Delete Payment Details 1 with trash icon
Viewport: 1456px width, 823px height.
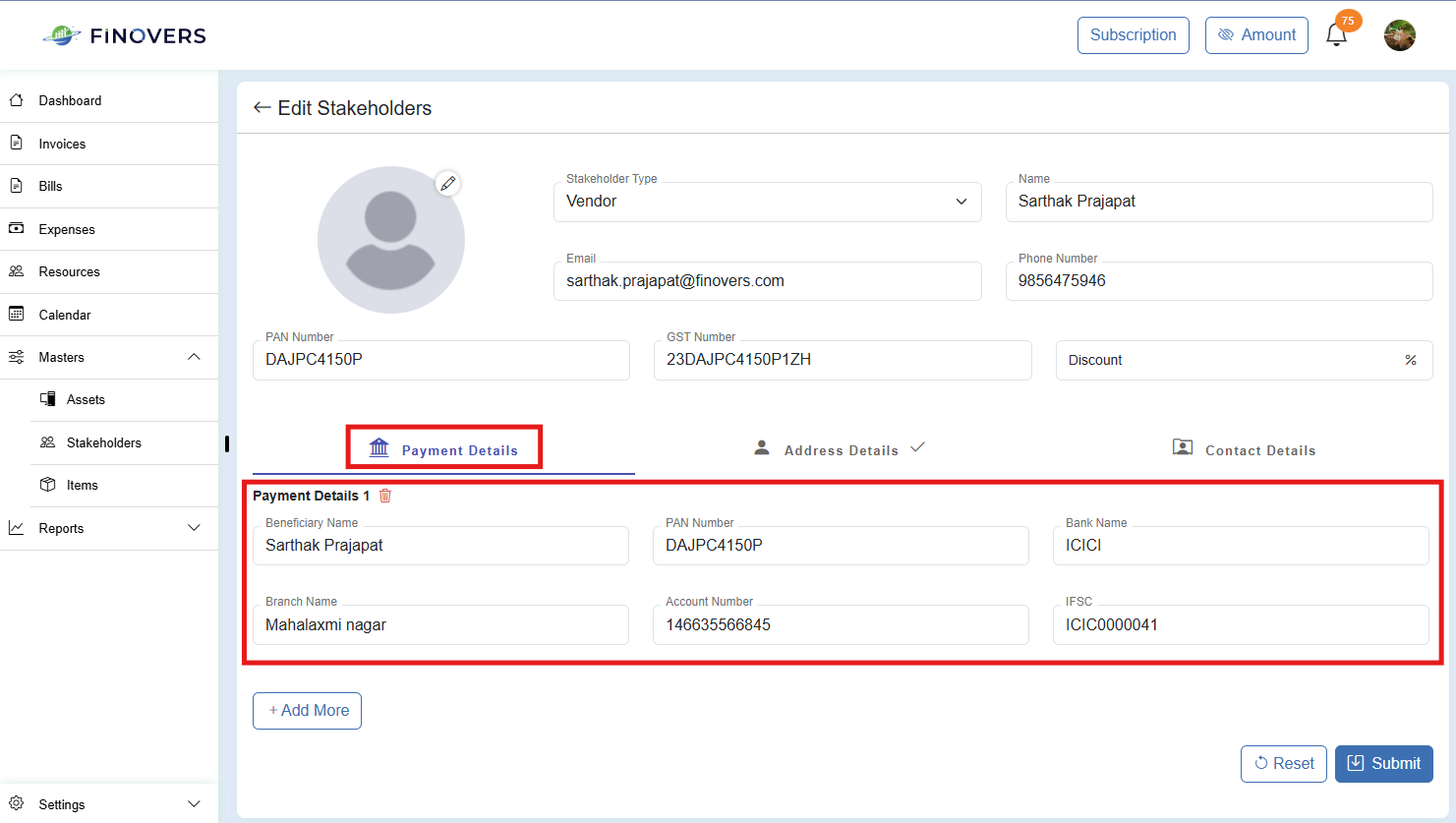click(x=385, y=496)
